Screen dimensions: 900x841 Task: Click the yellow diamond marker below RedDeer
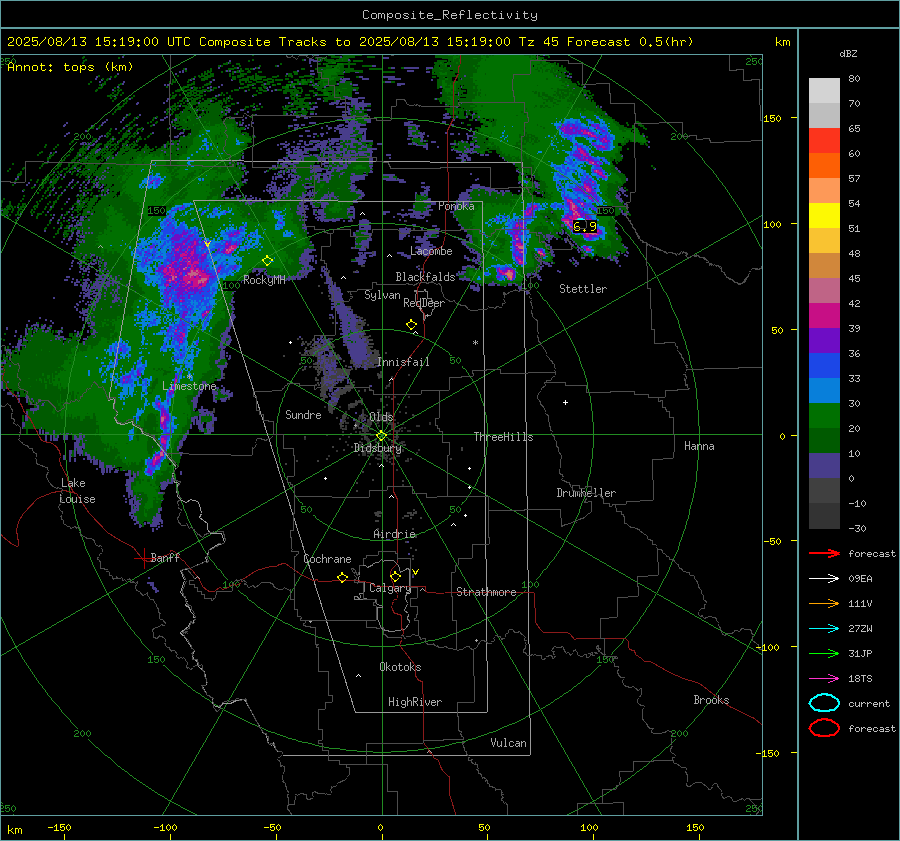click(x=411, y=325)
